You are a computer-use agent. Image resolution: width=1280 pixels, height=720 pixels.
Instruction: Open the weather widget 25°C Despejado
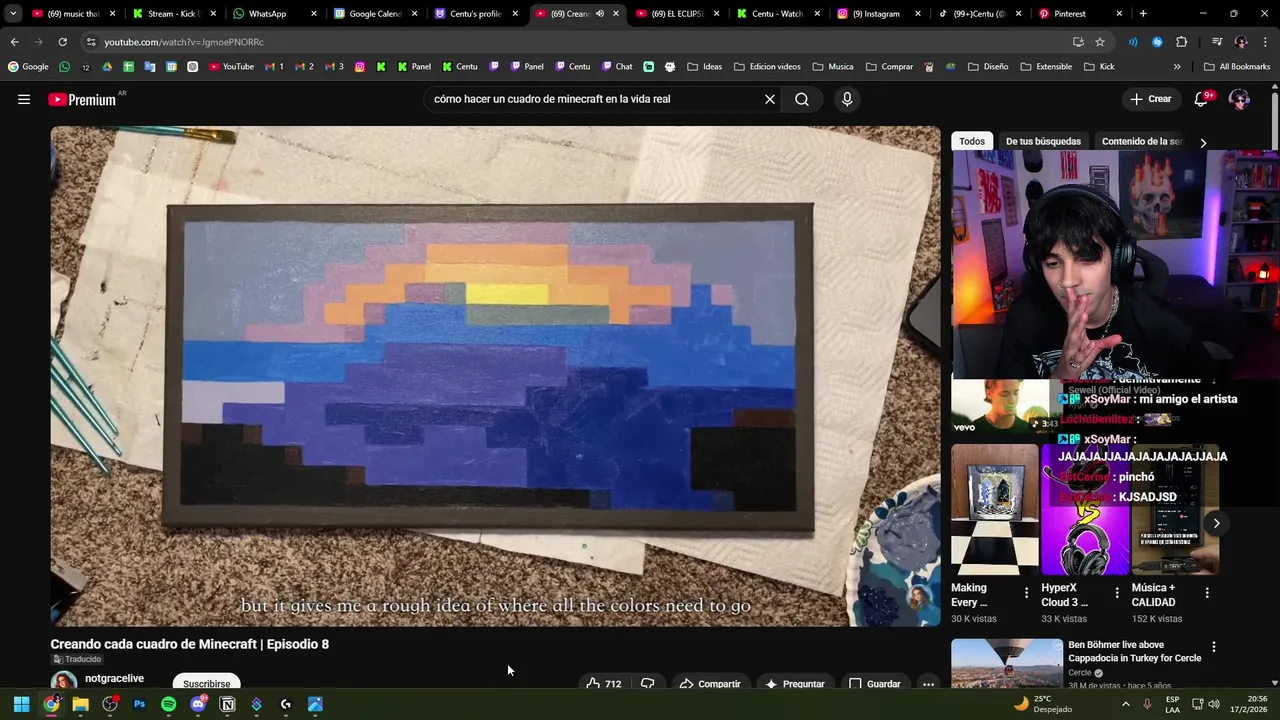coord(1042,704)
